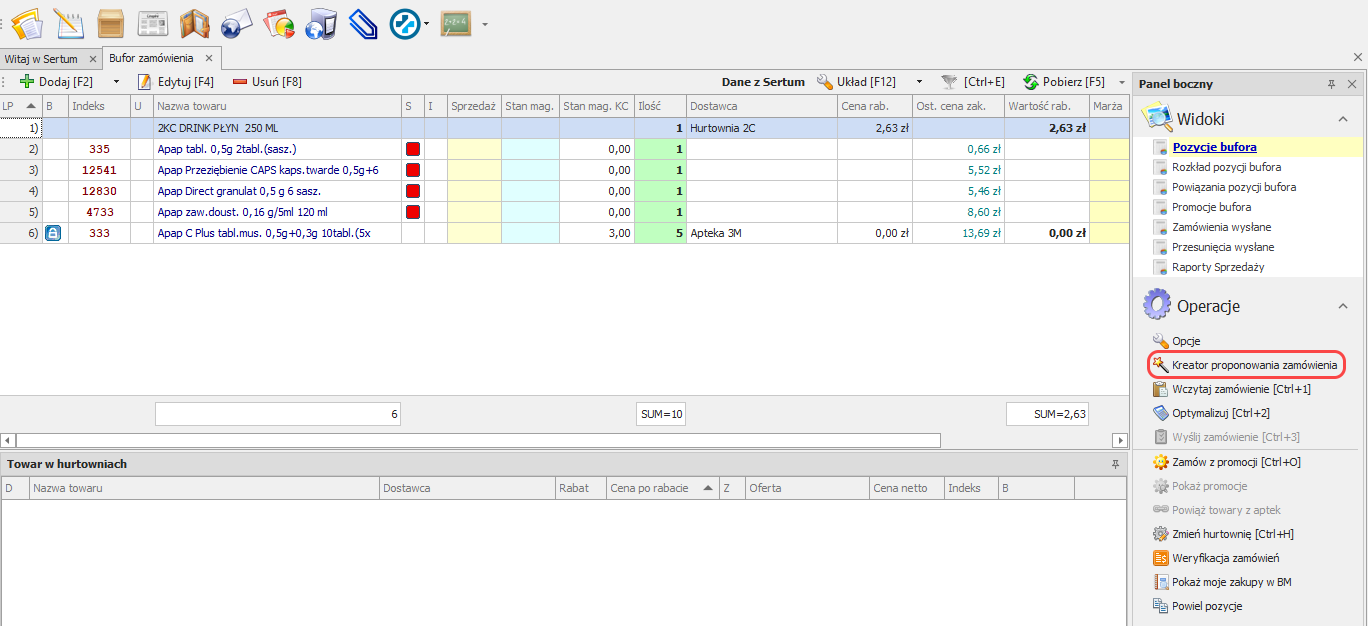Image resolution: width=1368 pixels, height=626 pixels.
Task: Click Kreator proponowania zamówienia
Action: (1253, 365)
